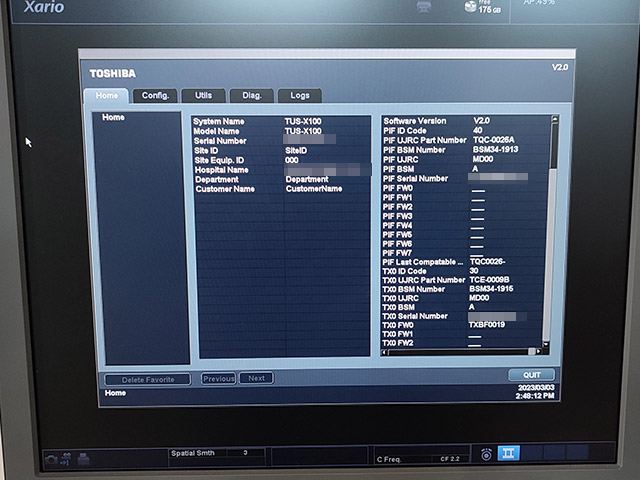Select the TX0 FW2 row

(x=462, y=343)
